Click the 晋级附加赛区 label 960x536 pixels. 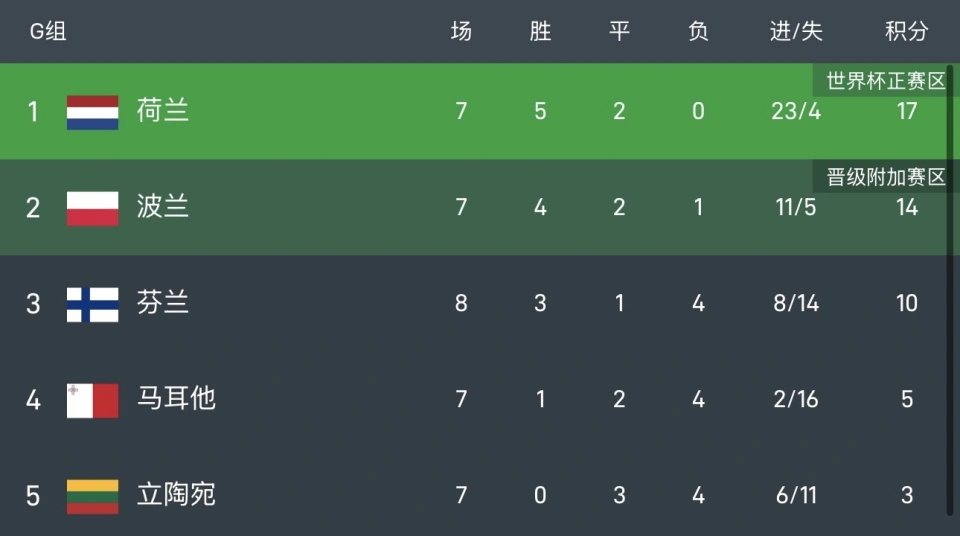[885, 177]
